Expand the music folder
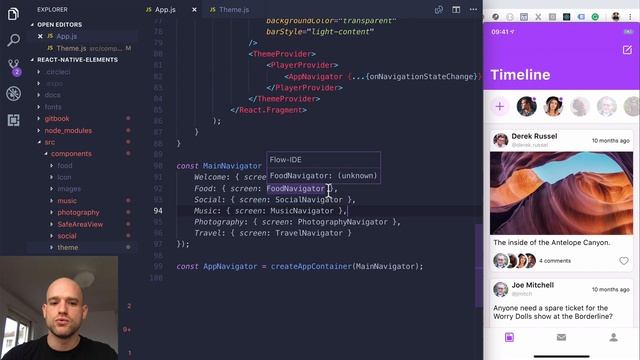This screenshot has height=360, width=640. pos(67,201)
